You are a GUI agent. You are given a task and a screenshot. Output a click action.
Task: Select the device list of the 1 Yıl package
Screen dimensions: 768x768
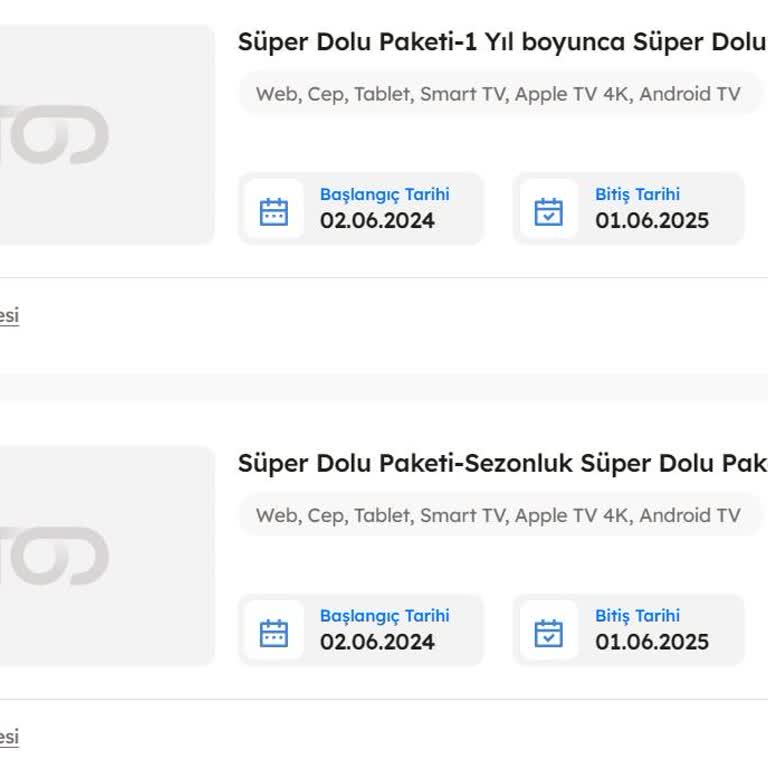coord(498,94)
